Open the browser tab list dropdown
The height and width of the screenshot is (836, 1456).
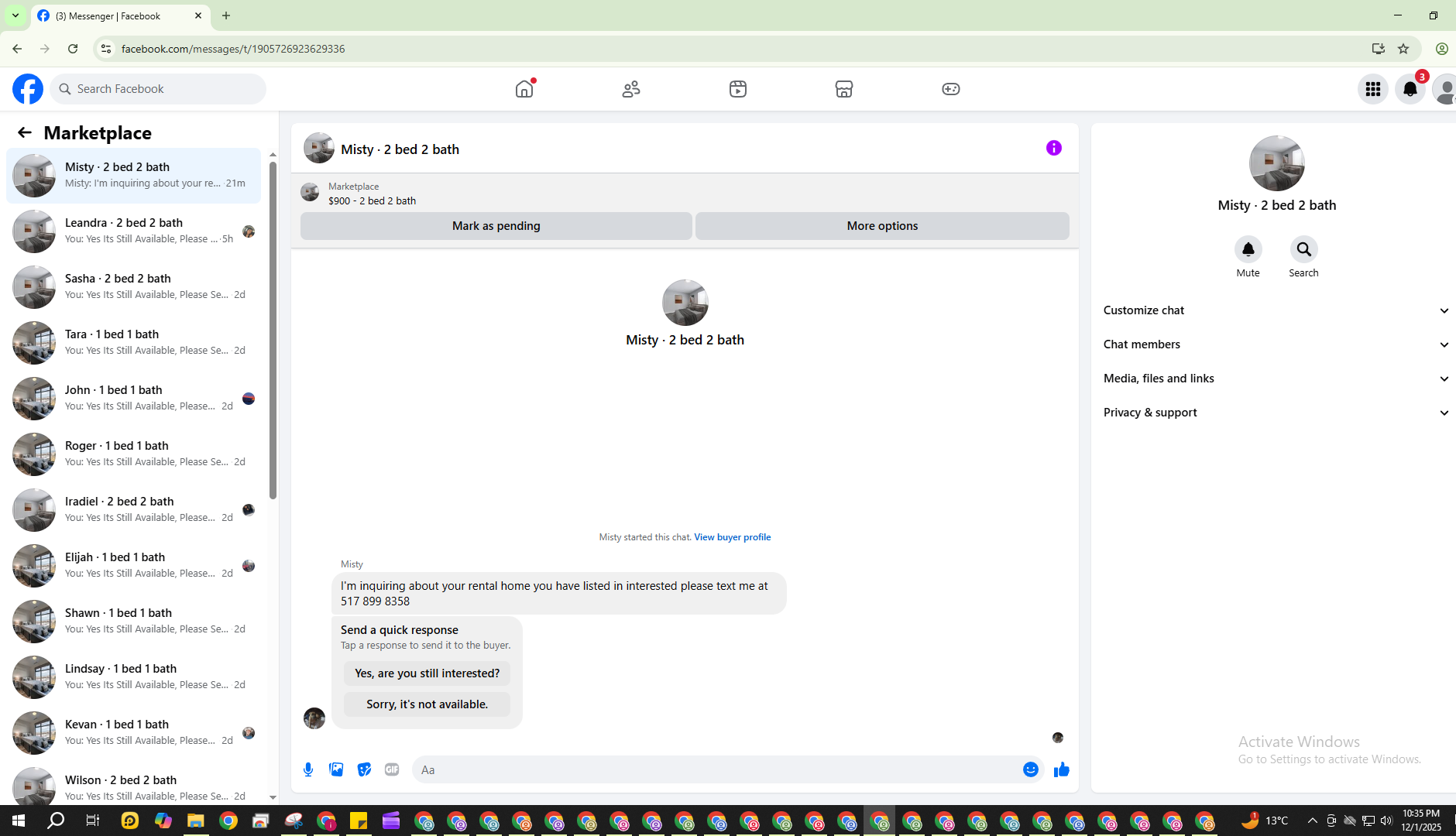click(x=15, y=15)
